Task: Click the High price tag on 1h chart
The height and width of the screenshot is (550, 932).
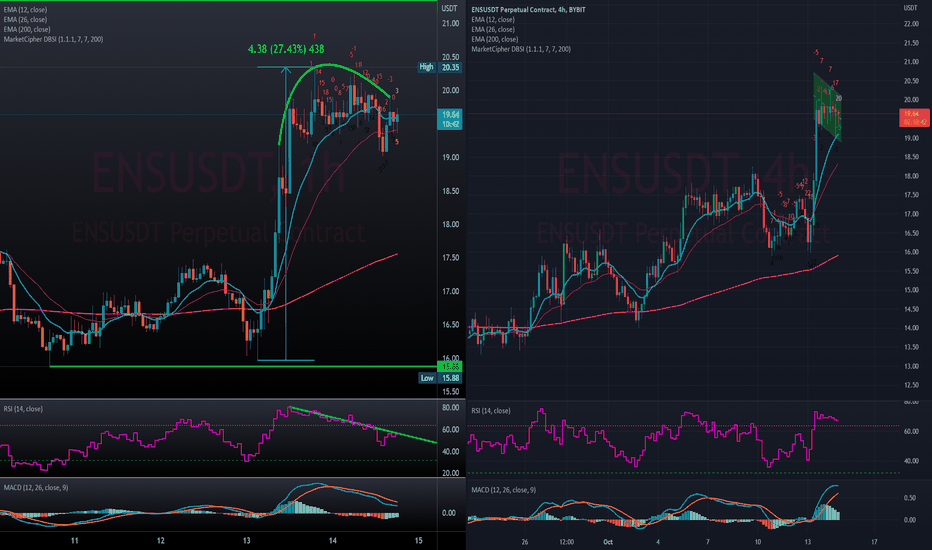Action: tap(426, 67)
